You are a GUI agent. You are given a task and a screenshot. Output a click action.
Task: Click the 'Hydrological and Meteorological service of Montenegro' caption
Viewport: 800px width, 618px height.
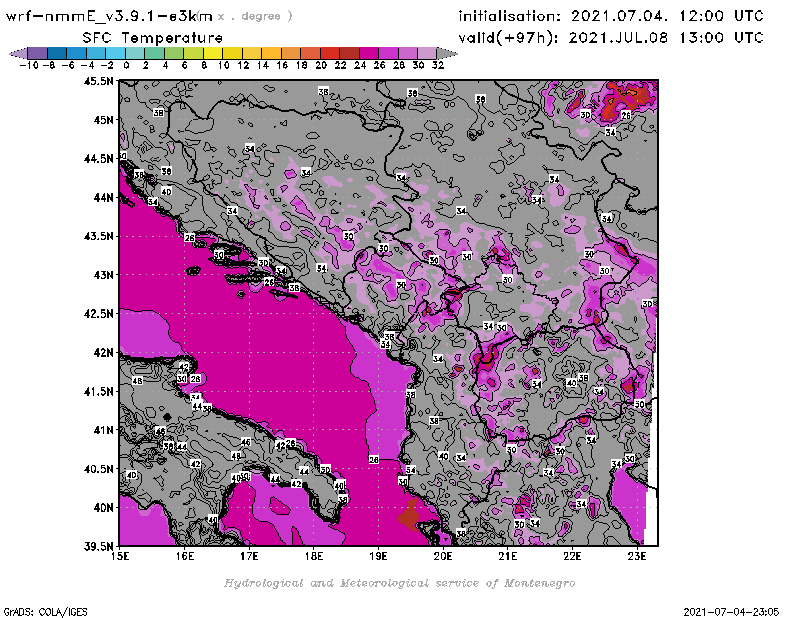[x=399, y=583]
